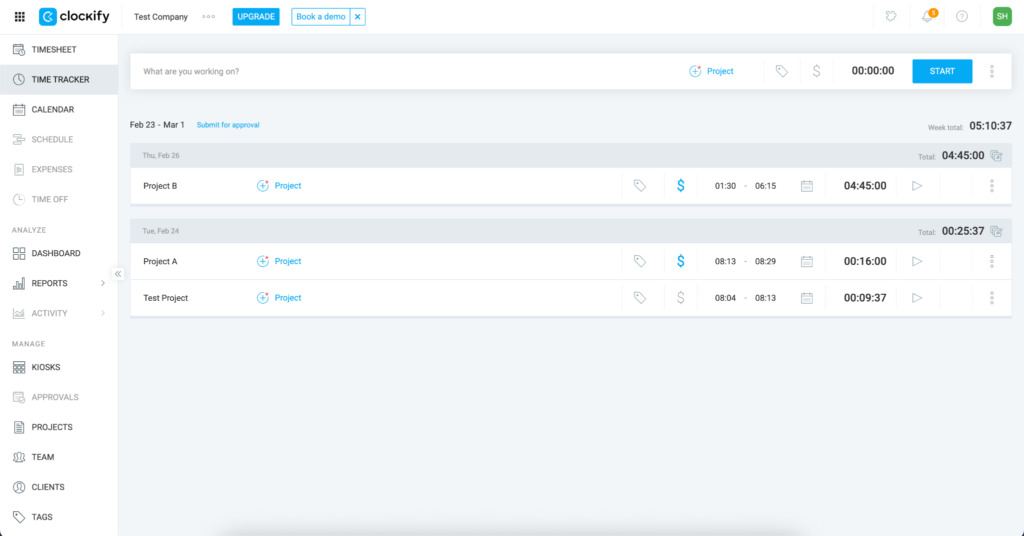Assign a project to the Project B entry
This screenshot has width=1024, height=536.
tap(279, 186)
